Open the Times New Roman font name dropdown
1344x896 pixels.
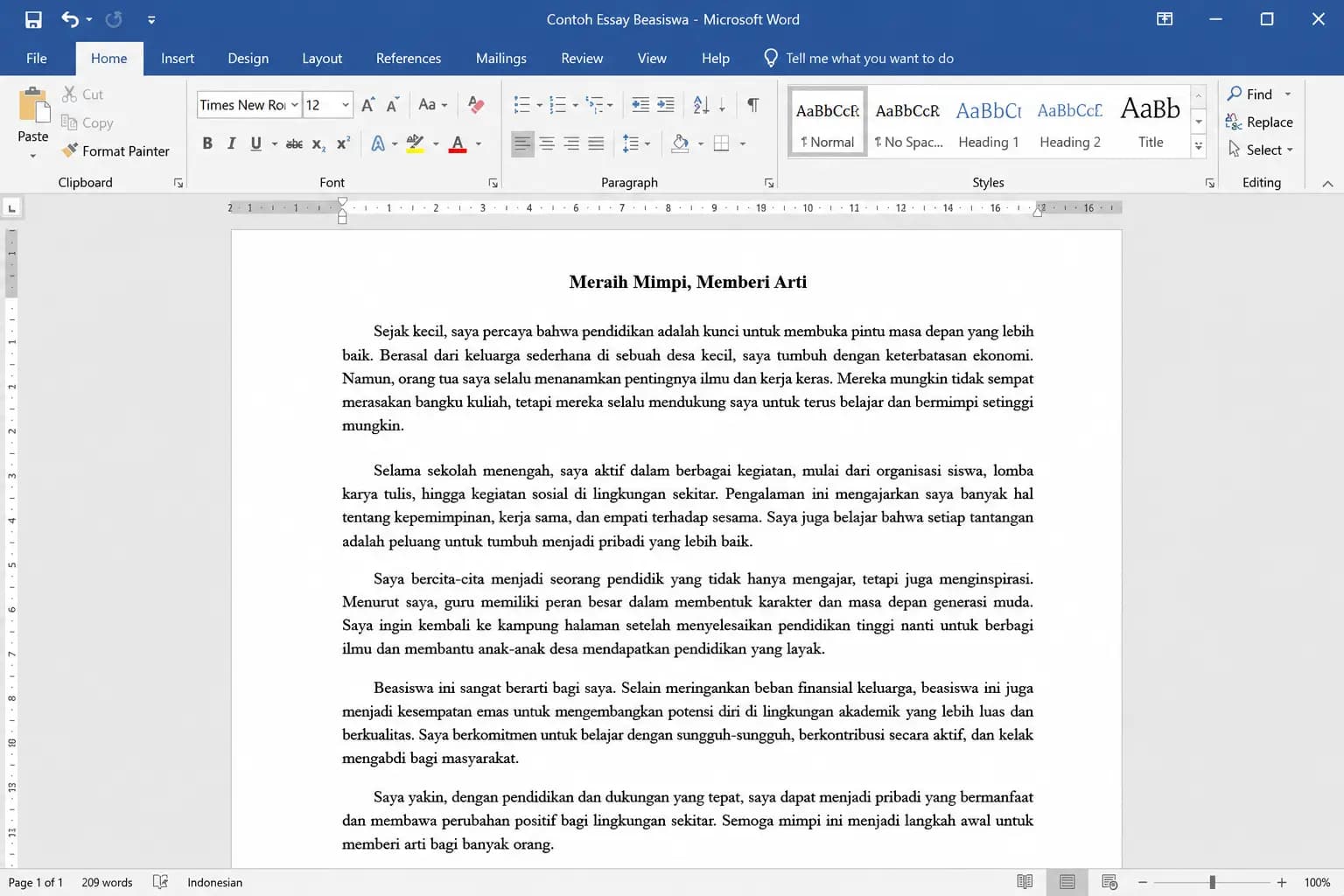click(295, 105)
